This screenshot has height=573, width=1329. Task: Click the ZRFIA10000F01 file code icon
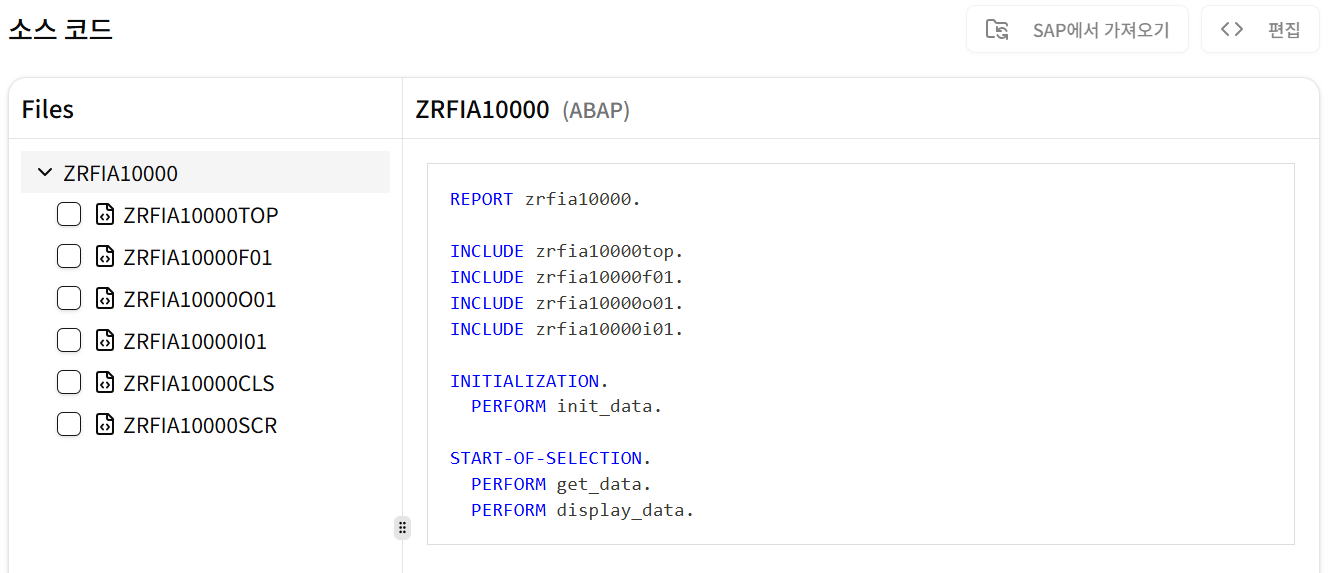pos(105,257)
